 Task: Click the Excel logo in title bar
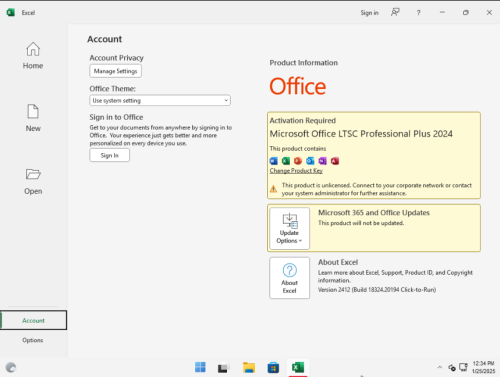click(11, 13)
